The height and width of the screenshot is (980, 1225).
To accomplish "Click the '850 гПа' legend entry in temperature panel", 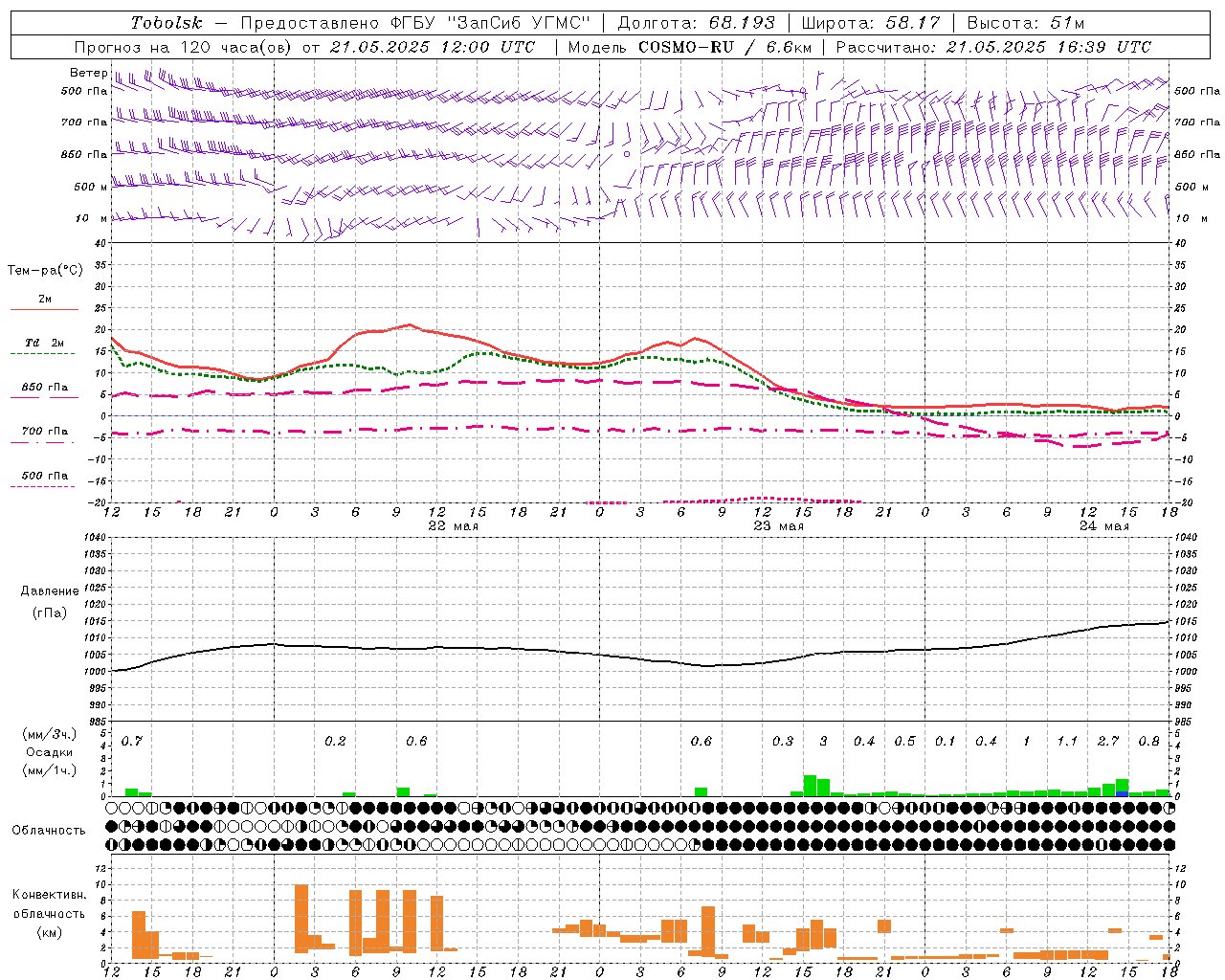I will 45,388.
